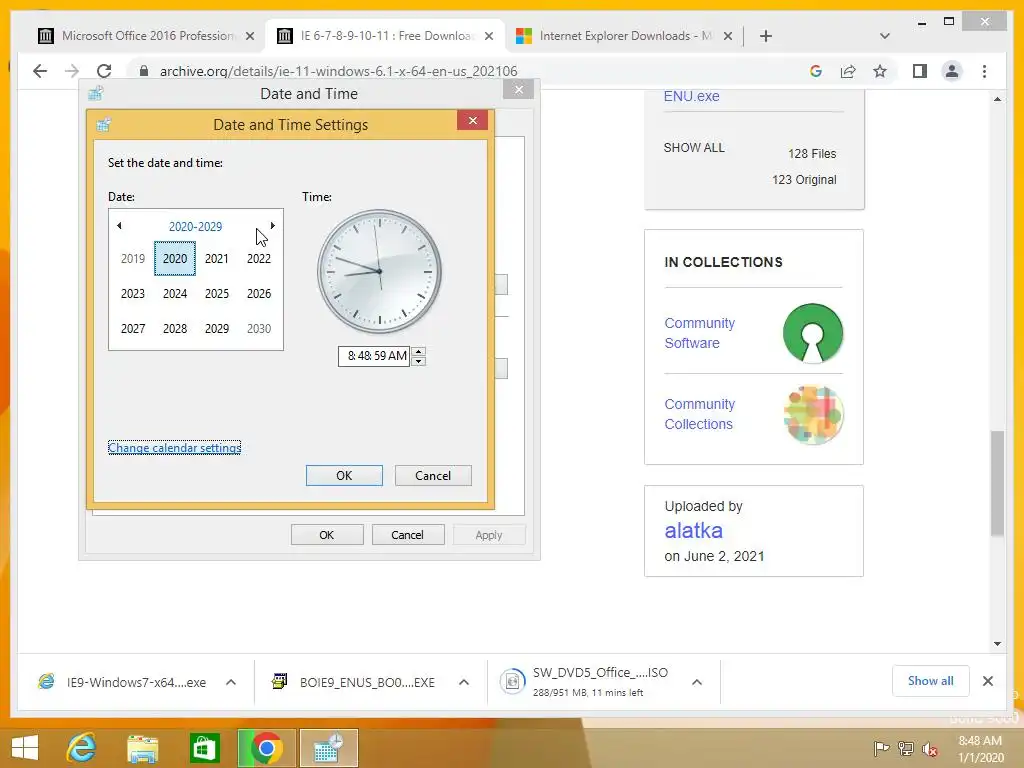Increase time with spinner up arrow
Viewport: 1024px width, 768px height.
point(419,351)
